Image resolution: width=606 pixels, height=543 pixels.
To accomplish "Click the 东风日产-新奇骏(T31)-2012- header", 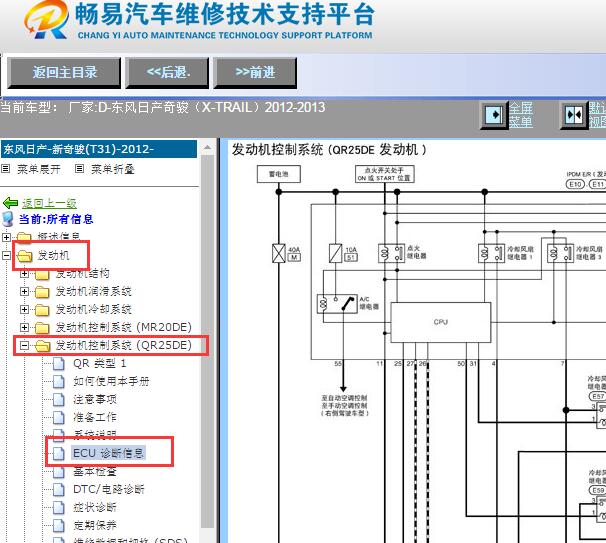I will coord(99,149).
